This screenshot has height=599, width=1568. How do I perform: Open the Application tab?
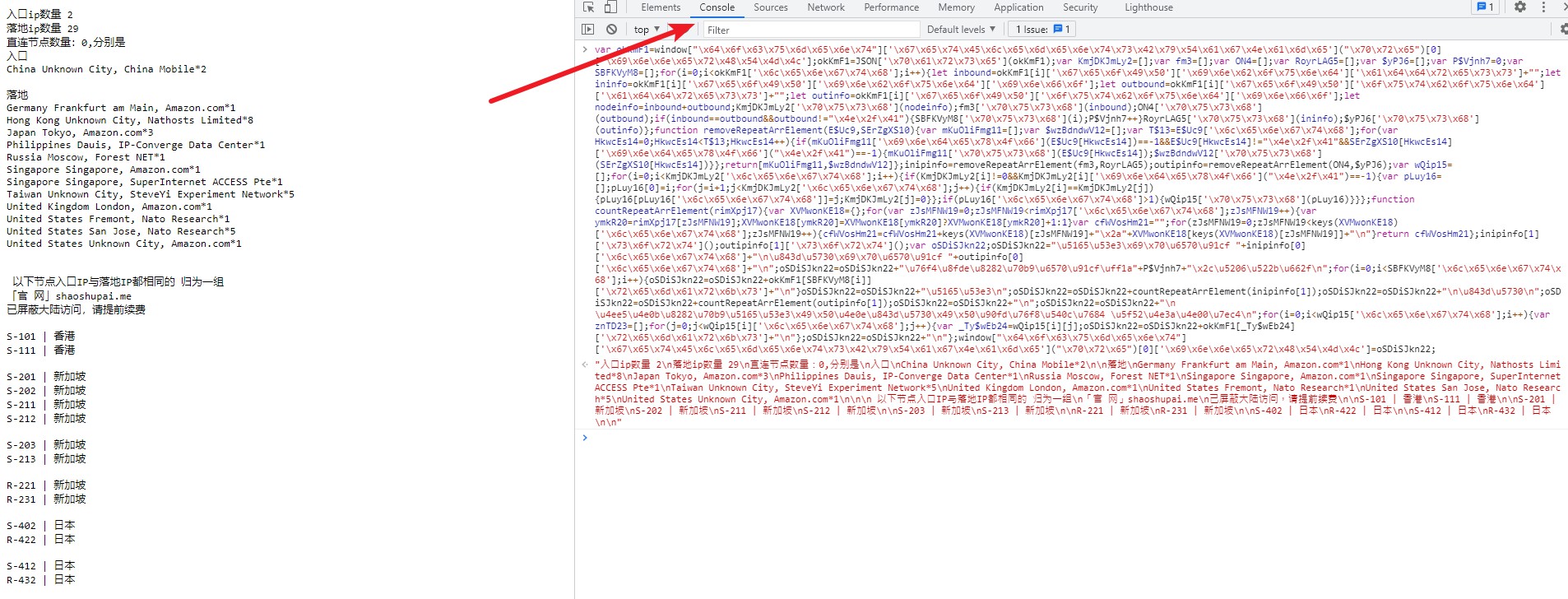coord(1018,7)
